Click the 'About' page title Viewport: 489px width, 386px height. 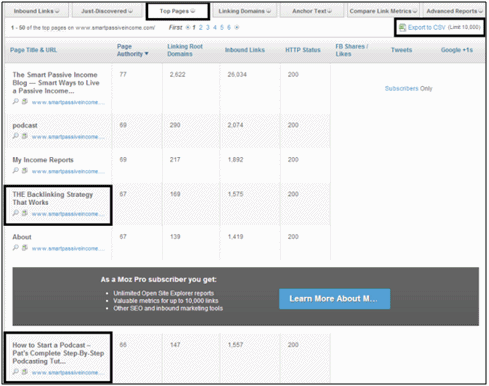[22, 237]
